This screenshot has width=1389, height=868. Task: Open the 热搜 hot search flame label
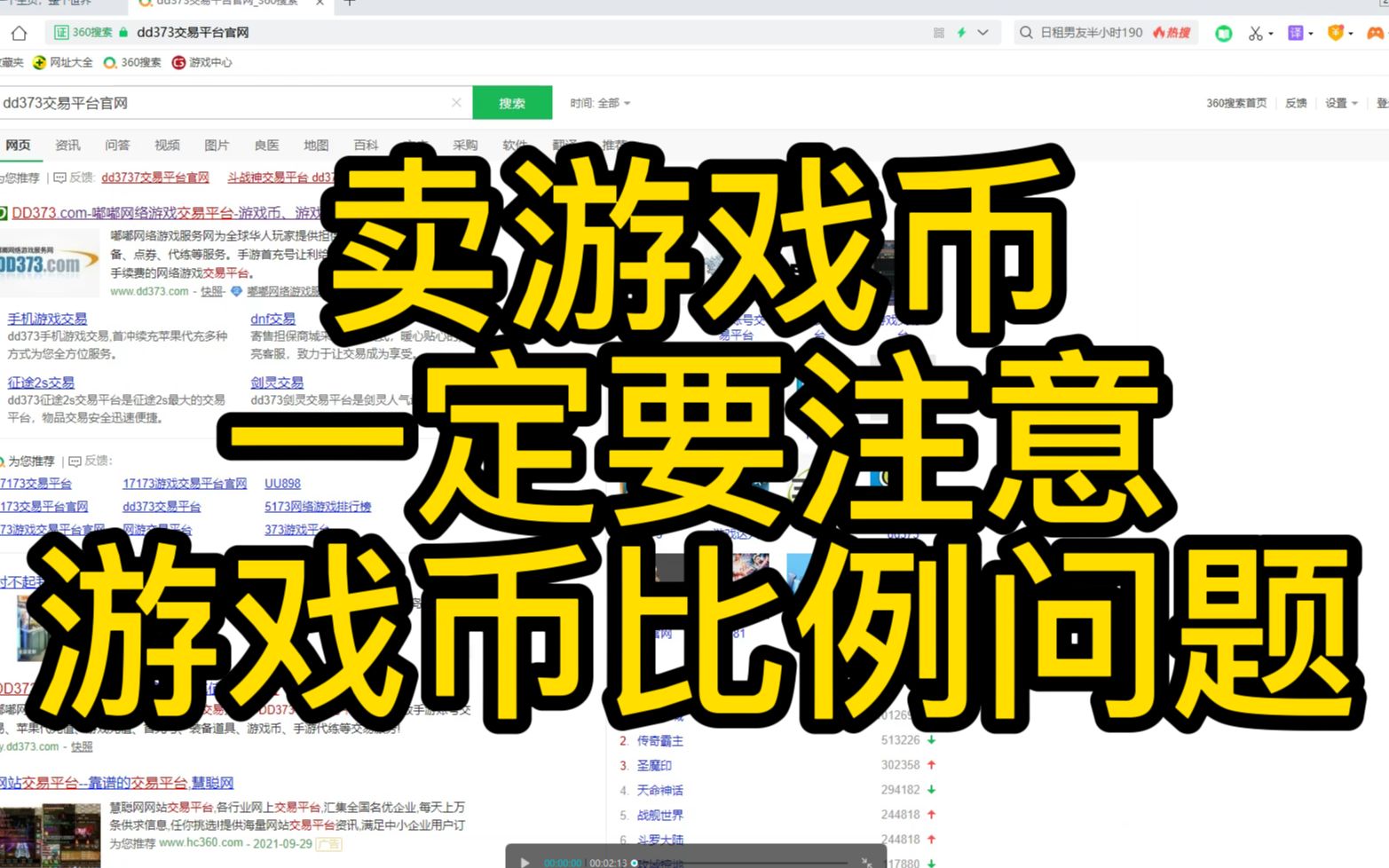pos(1172,33)
